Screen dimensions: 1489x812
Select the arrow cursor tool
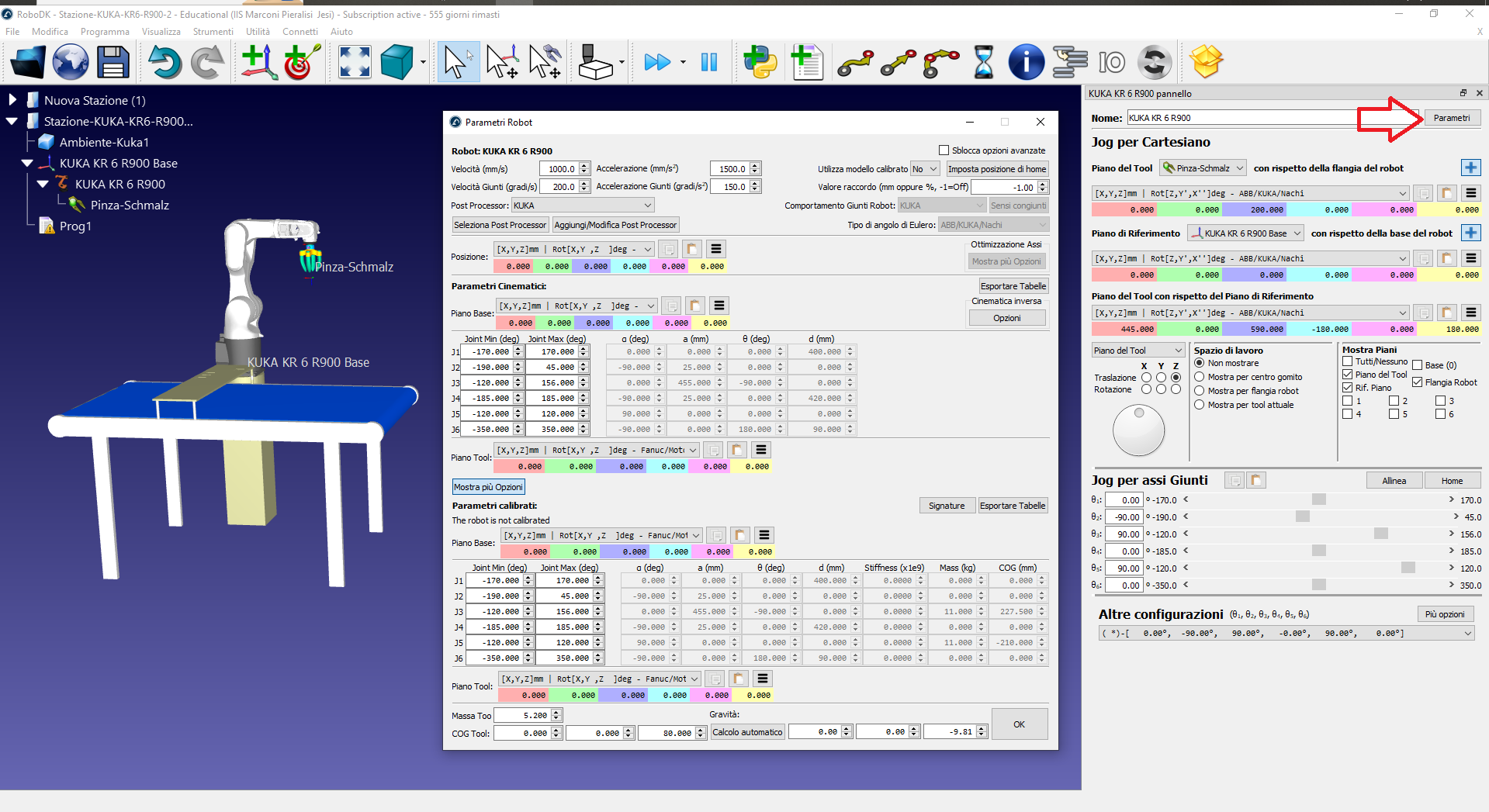pos(458,62)
